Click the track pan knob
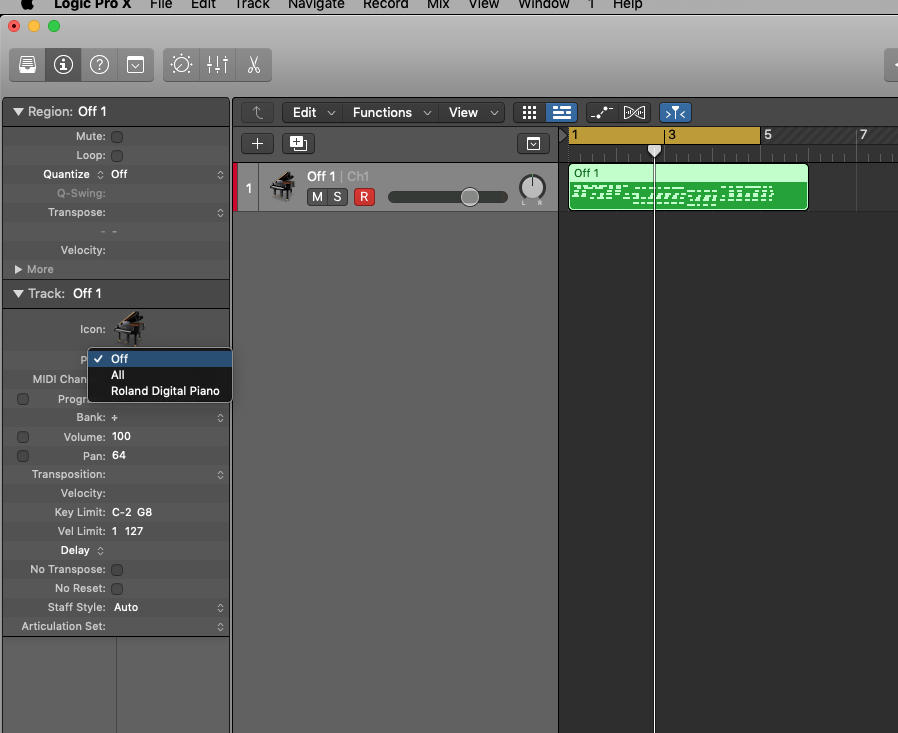Screen dimensions: 898x733 click(x=532, y=188)
